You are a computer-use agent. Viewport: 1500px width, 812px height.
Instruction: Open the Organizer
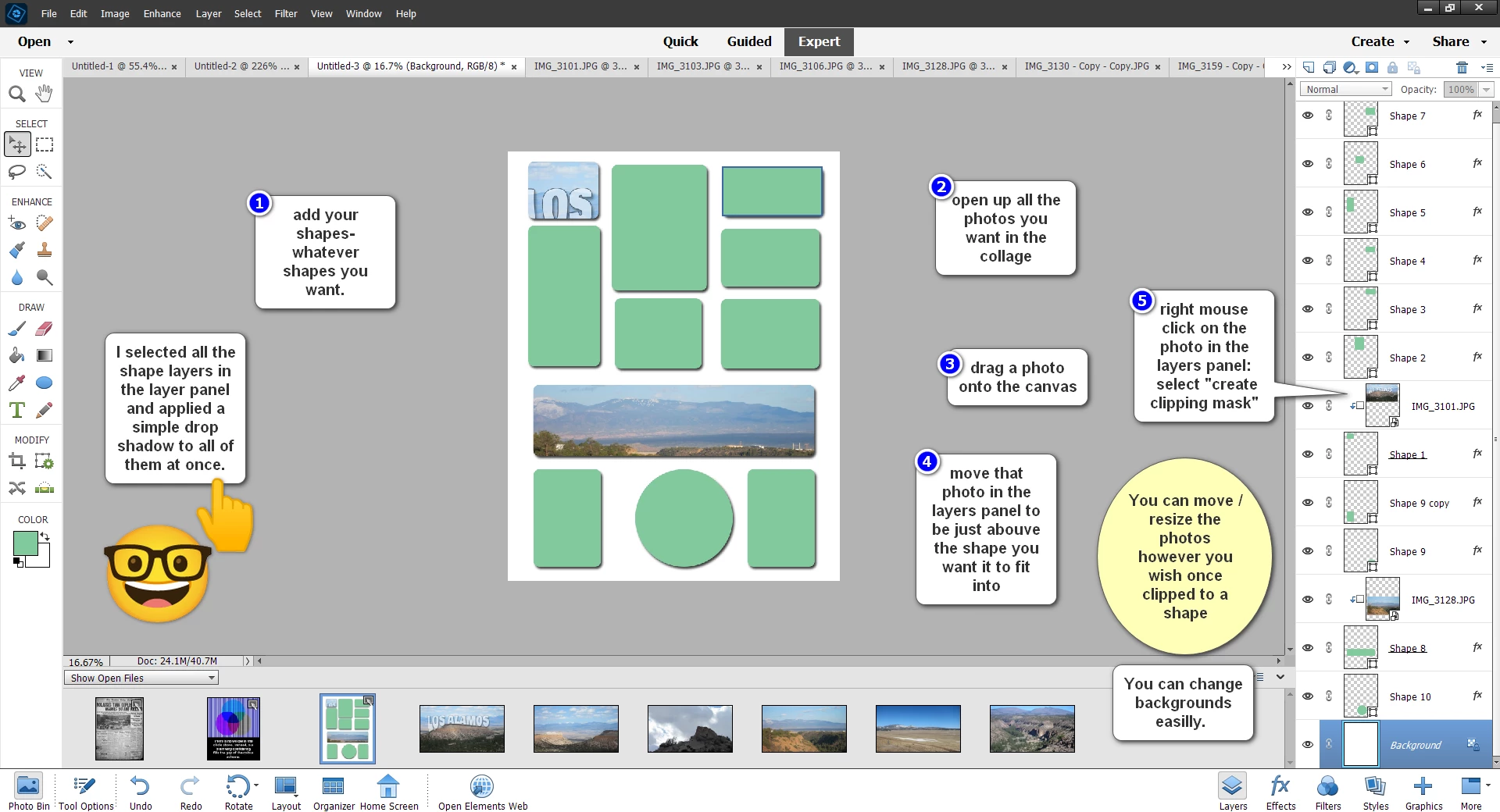[x=334, y=792]
